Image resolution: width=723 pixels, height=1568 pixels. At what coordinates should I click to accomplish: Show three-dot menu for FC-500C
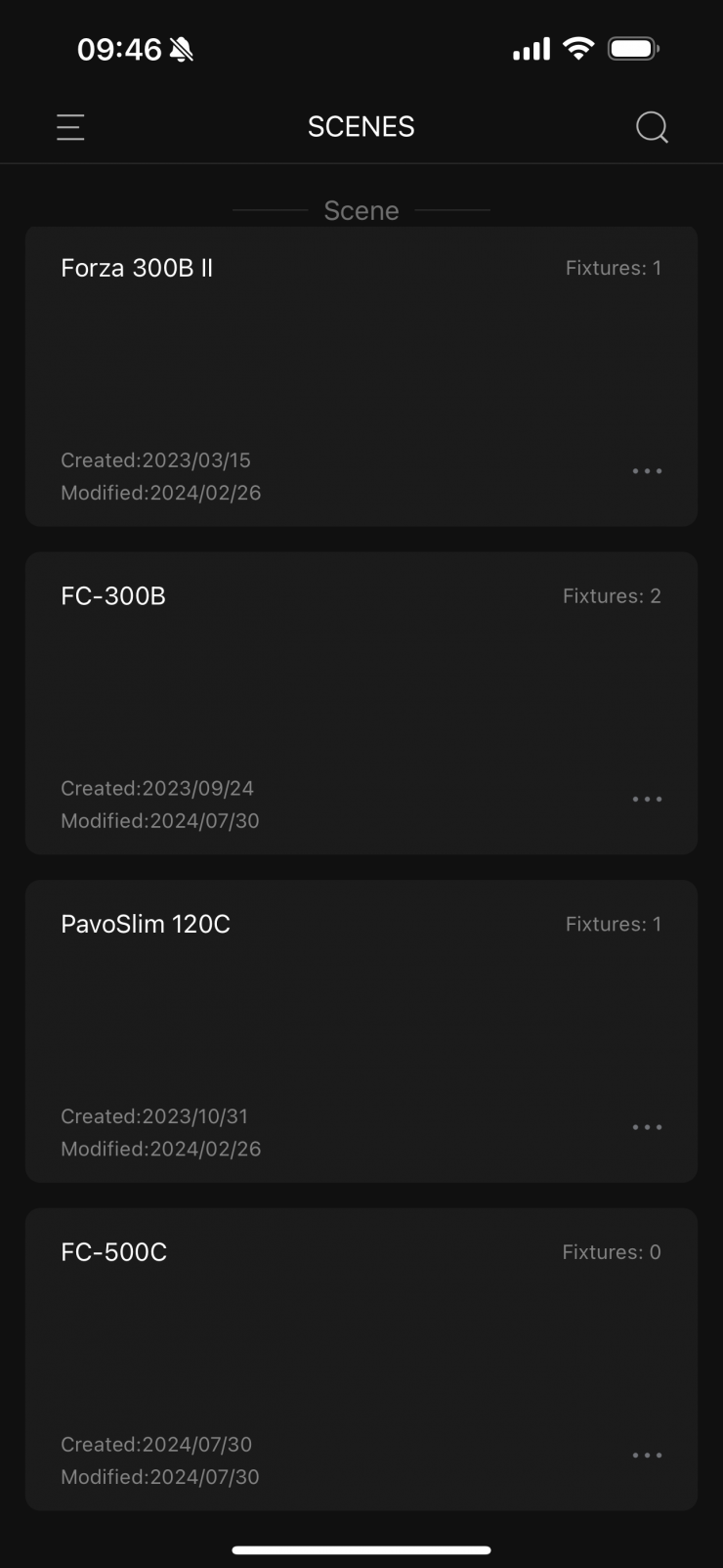pos(647,1456)
